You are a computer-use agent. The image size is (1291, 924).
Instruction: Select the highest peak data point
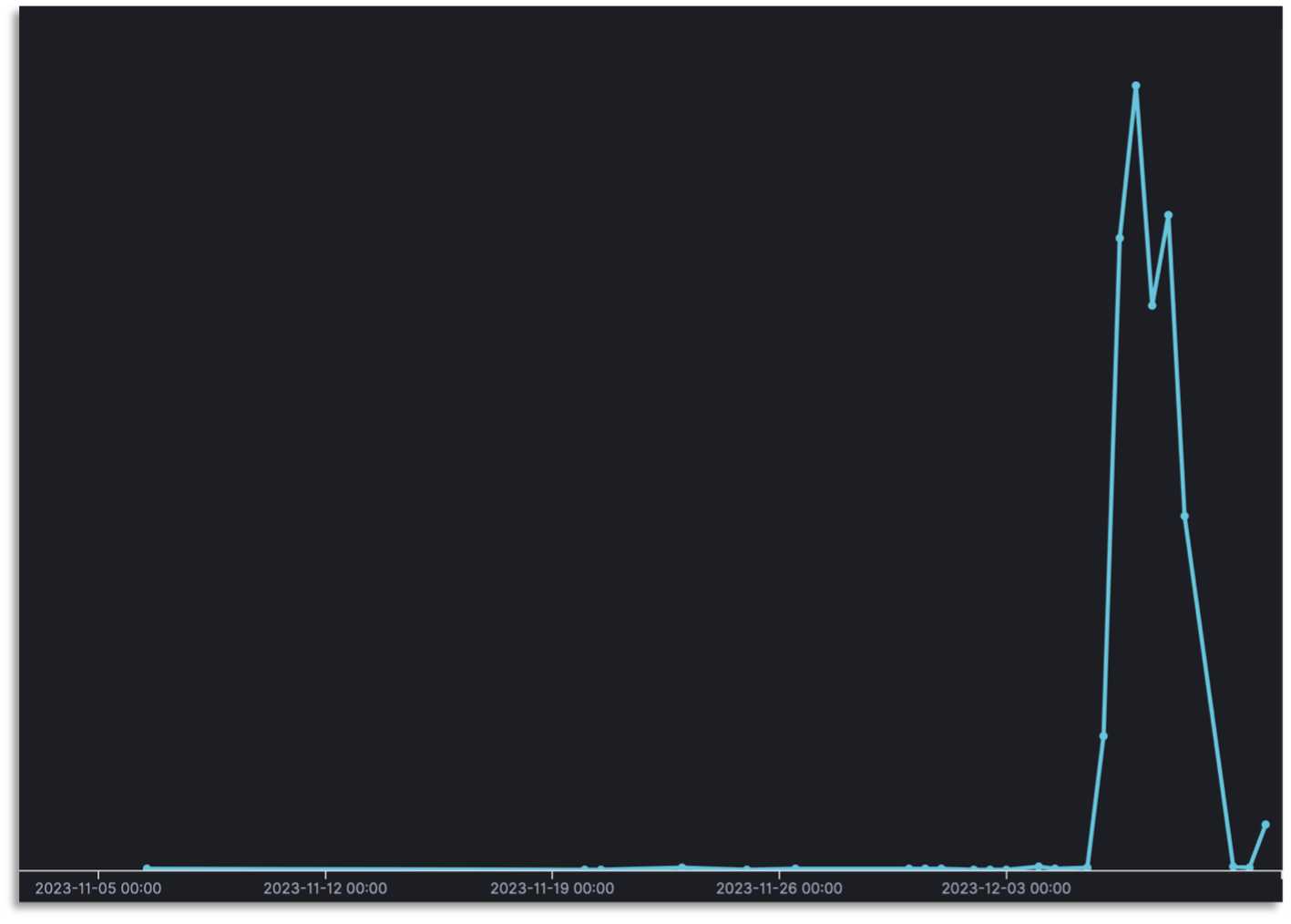click(1135, 85)
